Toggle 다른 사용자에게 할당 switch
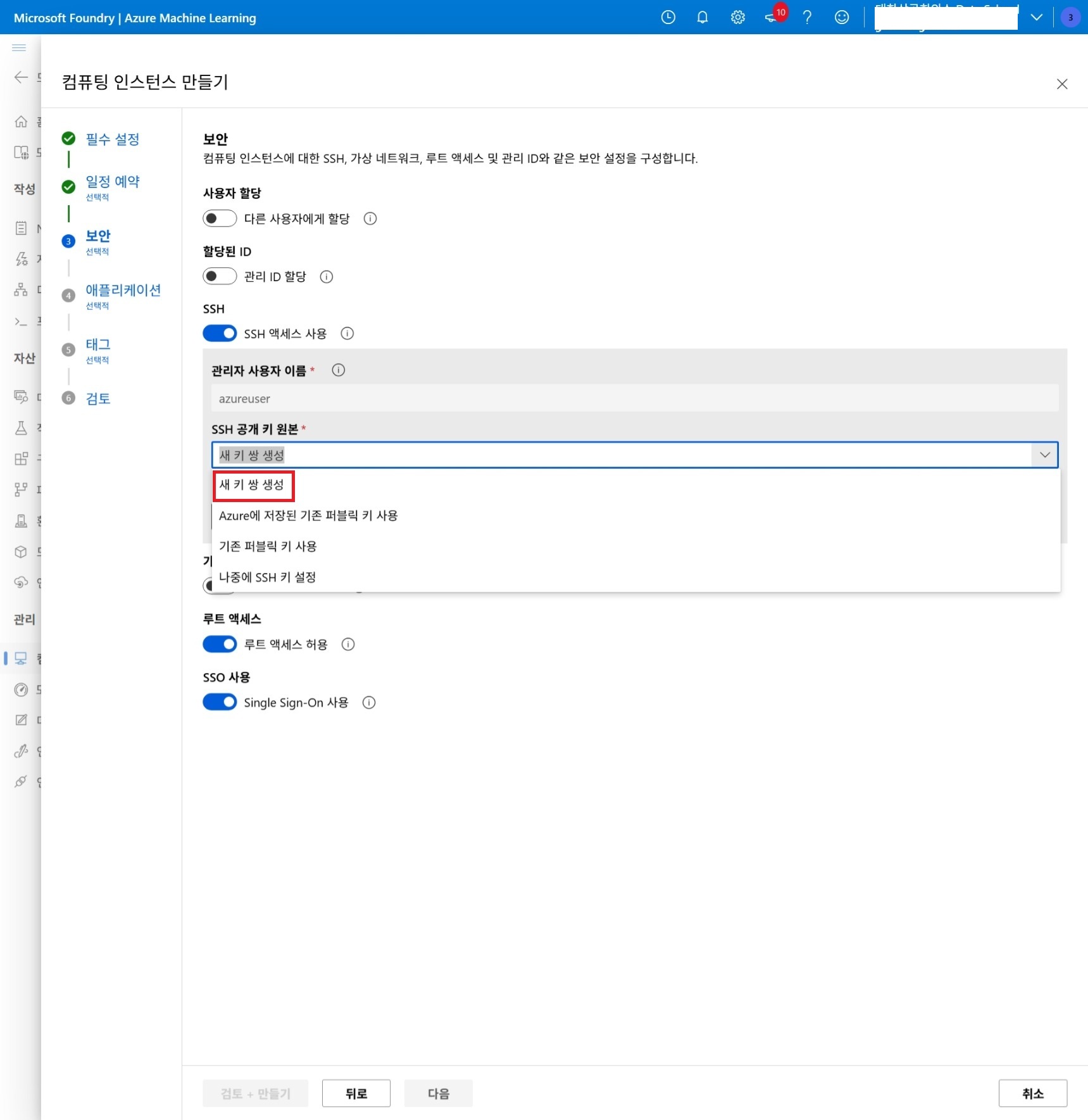Viewport: 1088px width, 1120px height. (220, 218)
